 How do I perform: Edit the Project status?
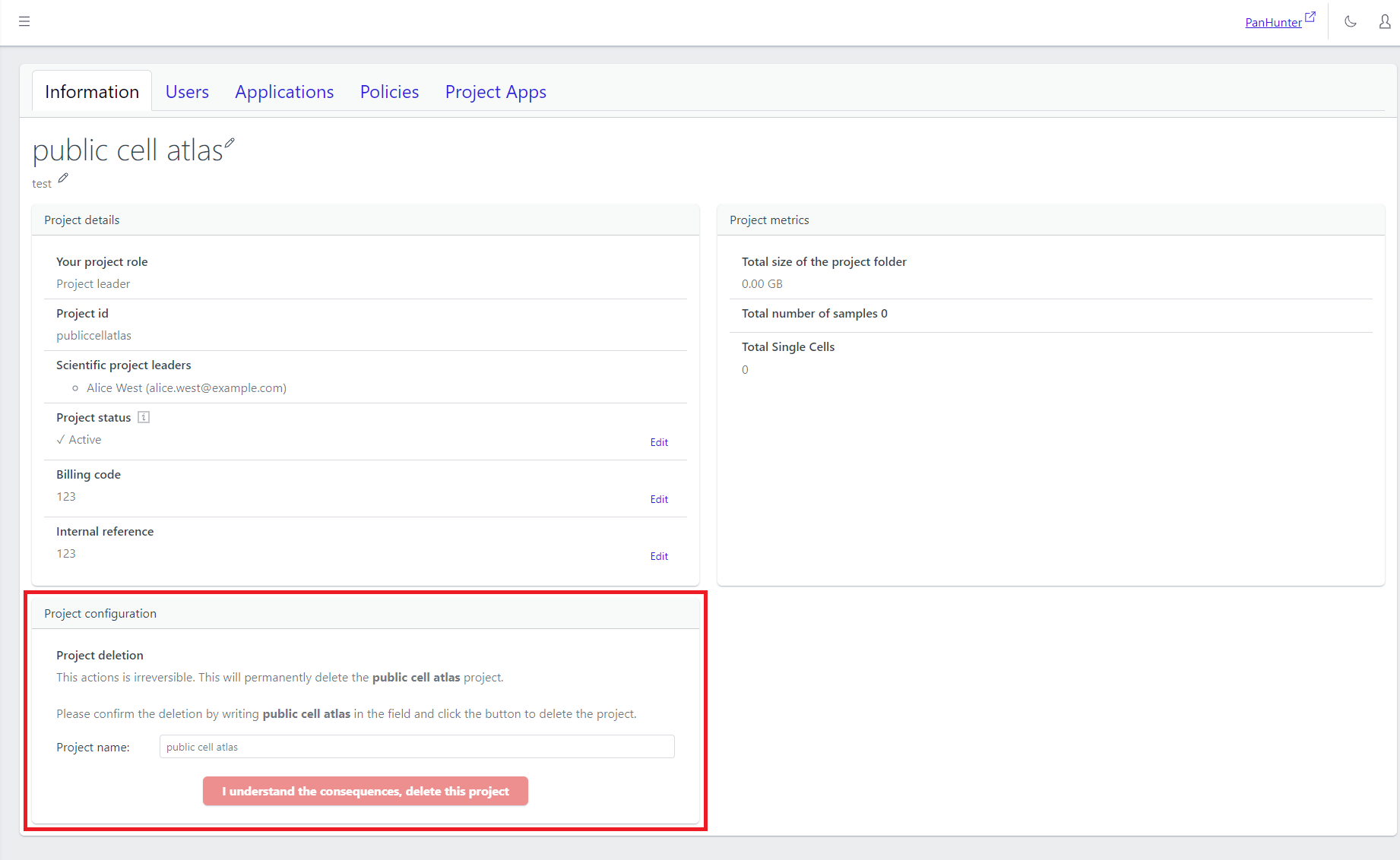point(658,442)
